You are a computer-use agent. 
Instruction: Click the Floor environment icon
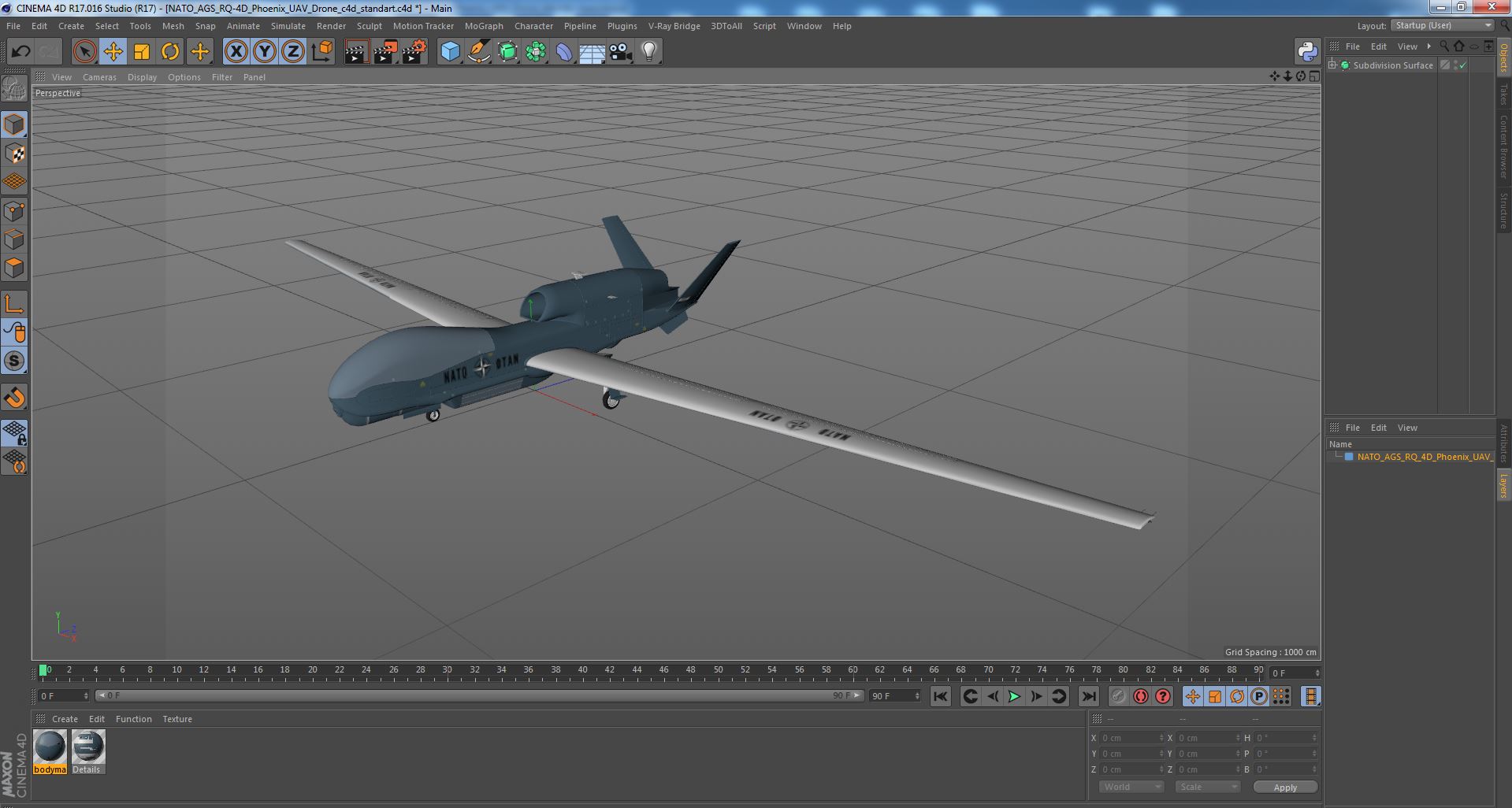coord(592,52)
